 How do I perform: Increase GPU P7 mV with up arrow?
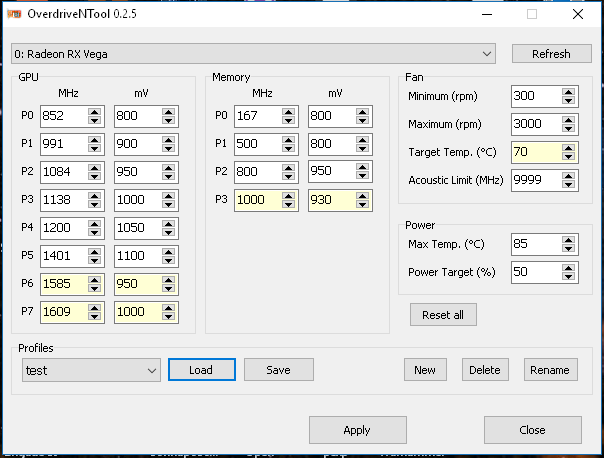click(x=168, y=307)
